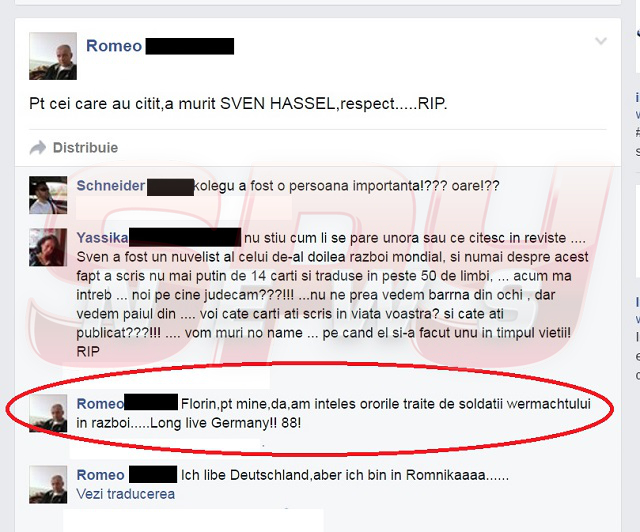The width and height of the screenshot is (640, 532).
Task: Open the post options chevron menu
Action: point(601,41)
